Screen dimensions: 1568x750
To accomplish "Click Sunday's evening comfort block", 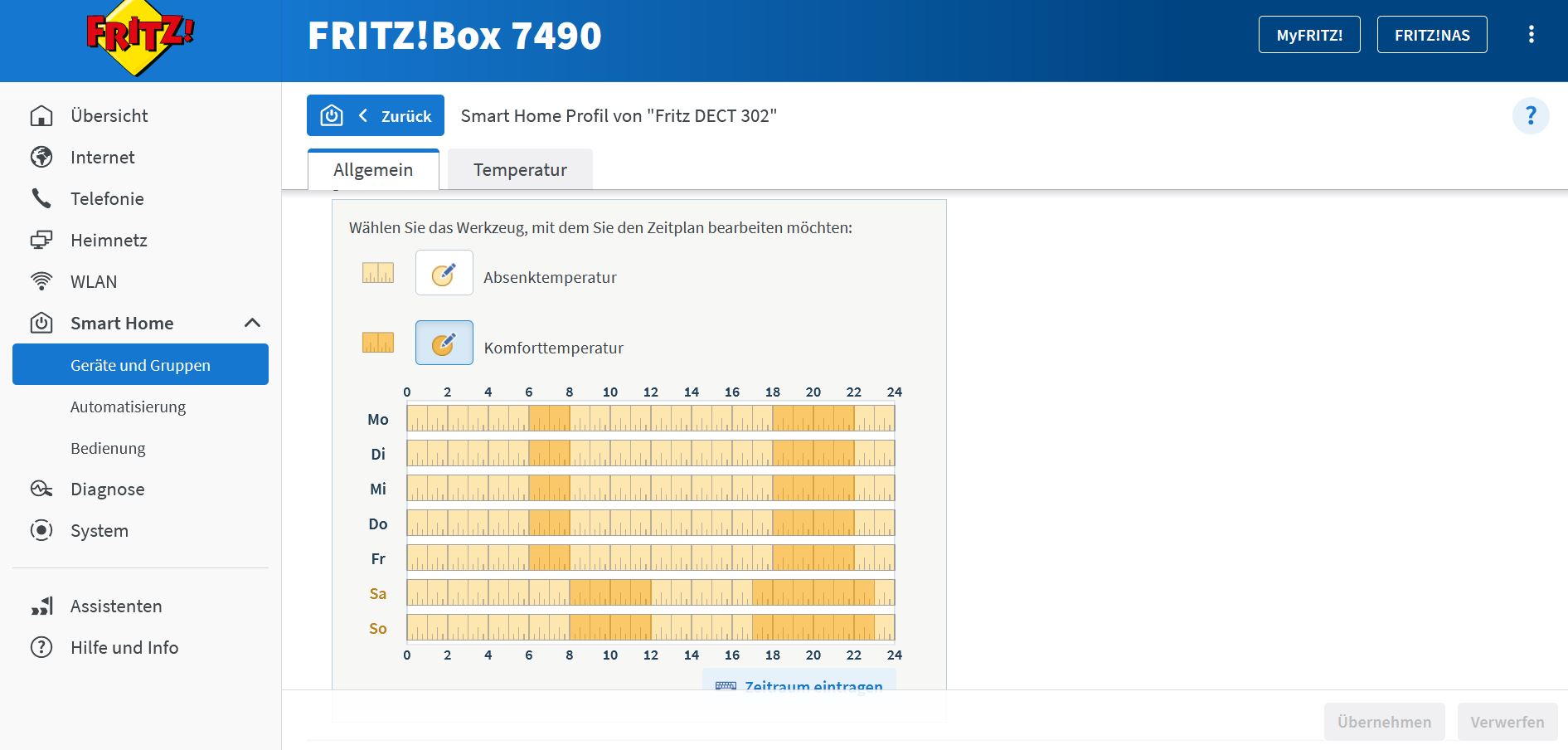I will (x=813, y=627).
